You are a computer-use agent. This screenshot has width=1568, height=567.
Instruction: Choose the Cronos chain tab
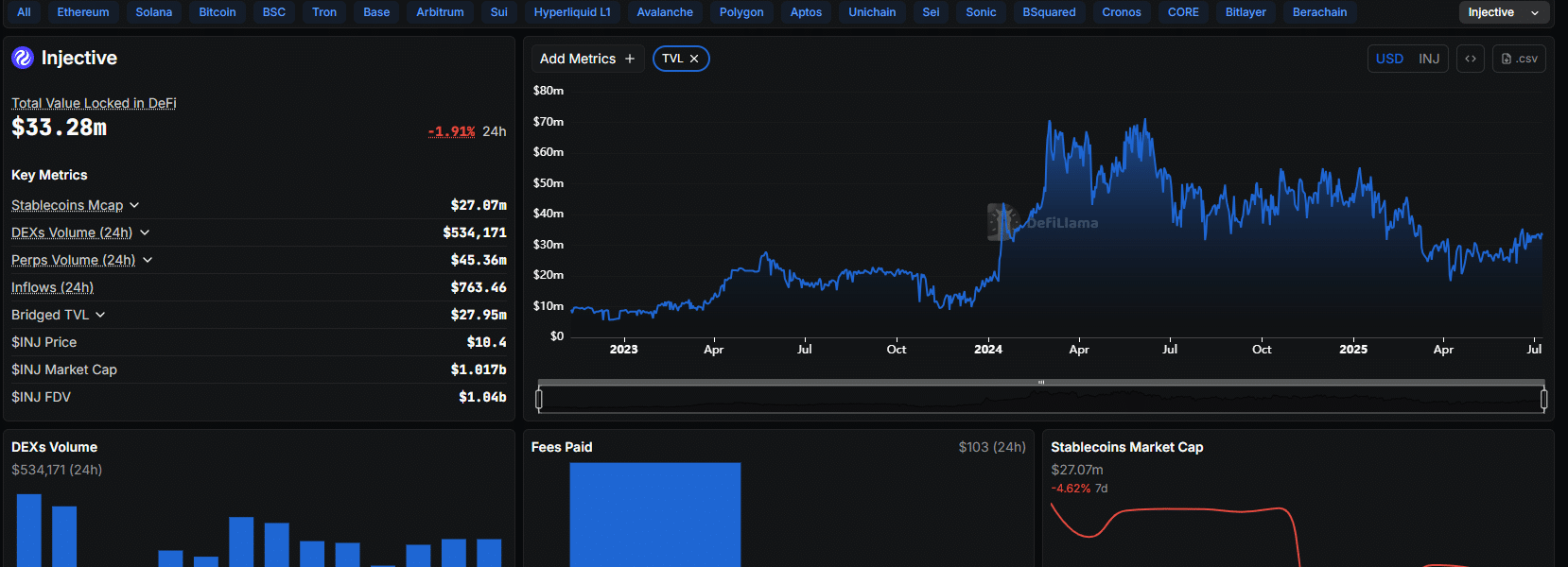coord(1122,12)
